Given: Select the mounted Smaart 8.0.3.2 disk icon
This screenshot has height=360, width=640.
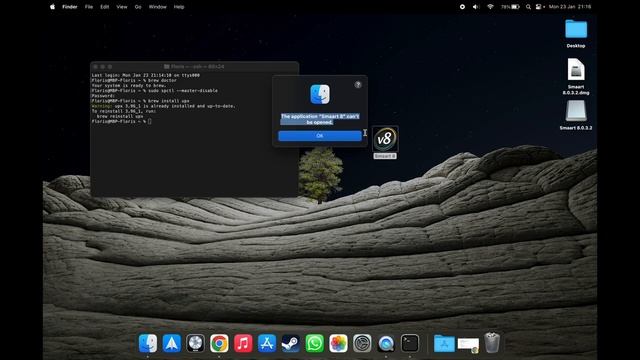Looking at the screenshot, I should point(576,111).
